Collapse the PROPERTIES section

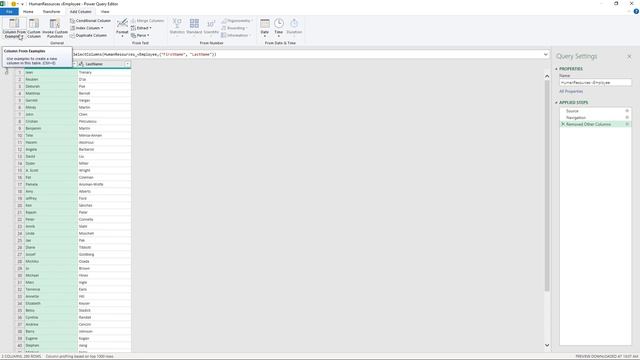click(556, 69)
